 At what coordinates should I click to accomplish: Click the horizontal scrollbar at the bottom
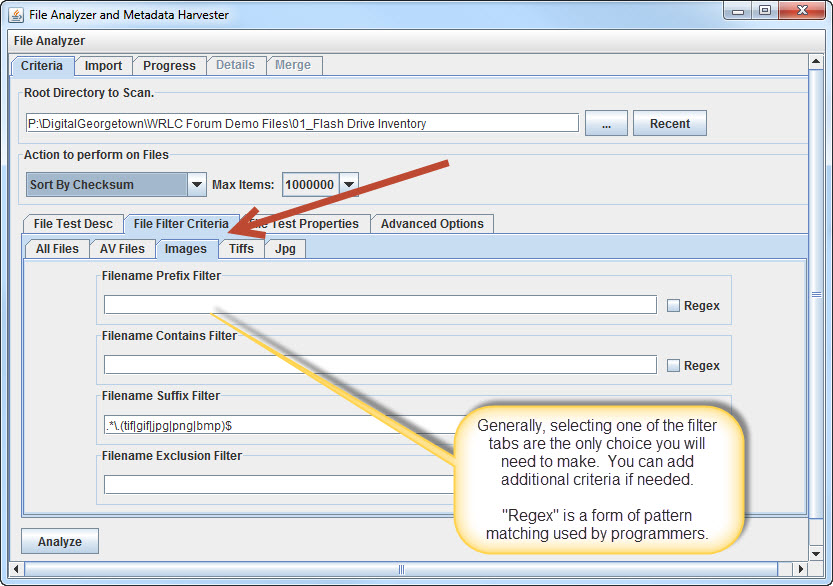[400, 569]
